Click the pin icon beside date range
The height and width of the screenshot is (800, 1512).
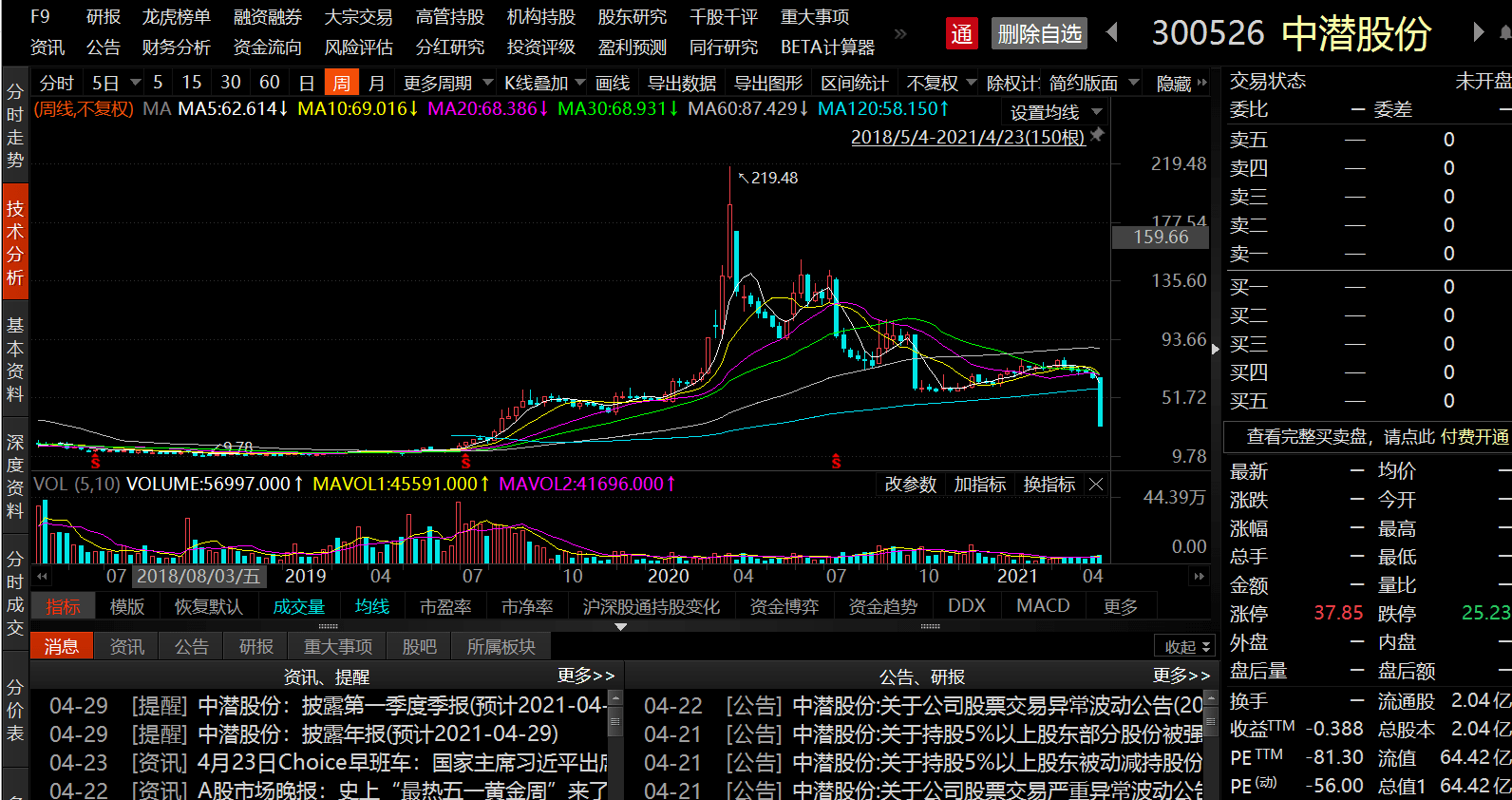coord(1097,136)
